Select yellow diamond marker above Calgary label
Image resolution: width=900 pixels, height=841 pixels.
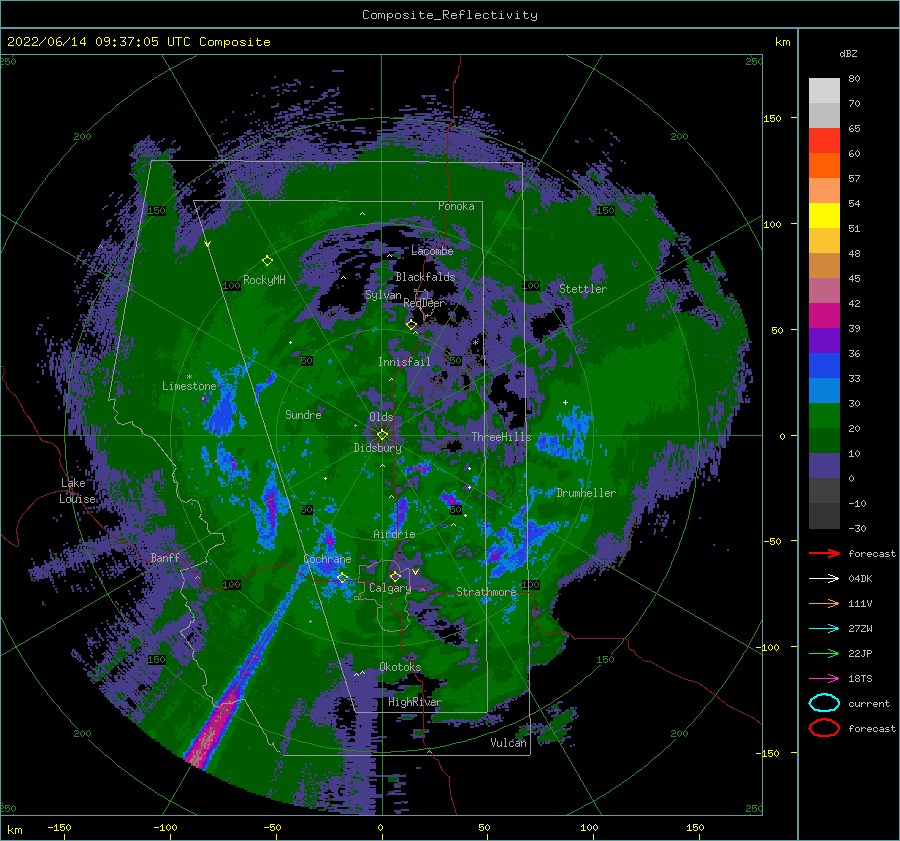[x=395, y=576]
